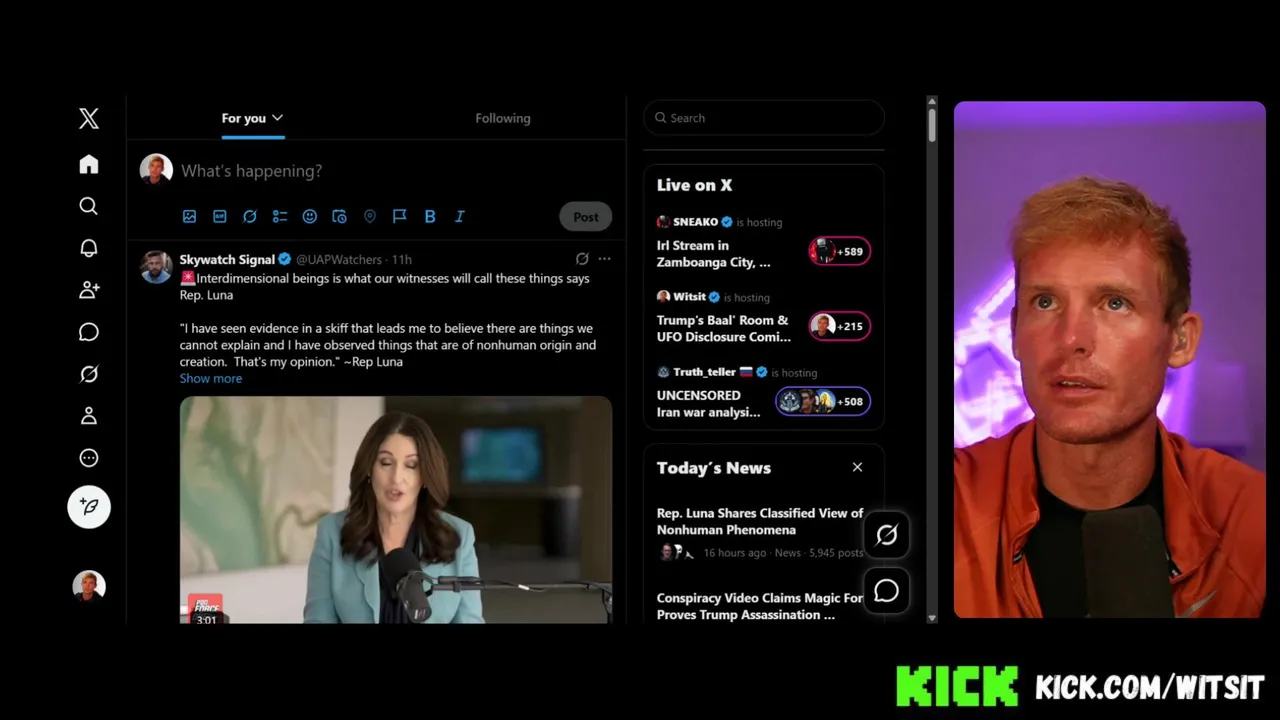Open Chat bubble icon in sidebar

[x=89, y=332]
